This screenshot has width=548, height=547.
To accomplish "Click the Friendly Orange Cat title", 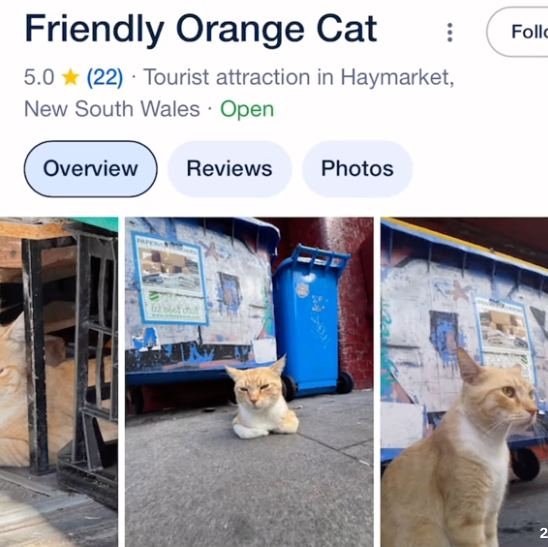I will [x=201, y=30].
